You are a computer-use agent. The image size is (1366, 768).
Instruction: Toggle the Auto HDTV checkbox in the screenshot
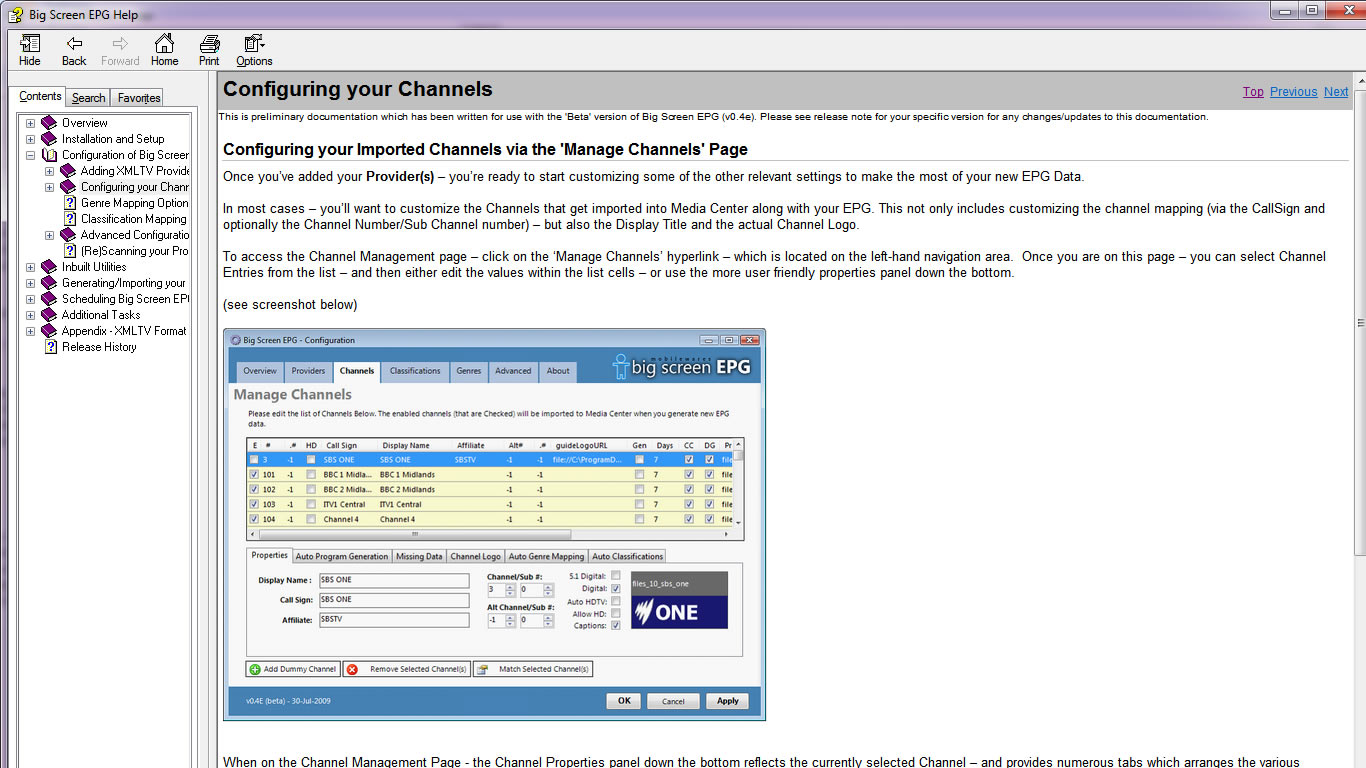point(616,601)
